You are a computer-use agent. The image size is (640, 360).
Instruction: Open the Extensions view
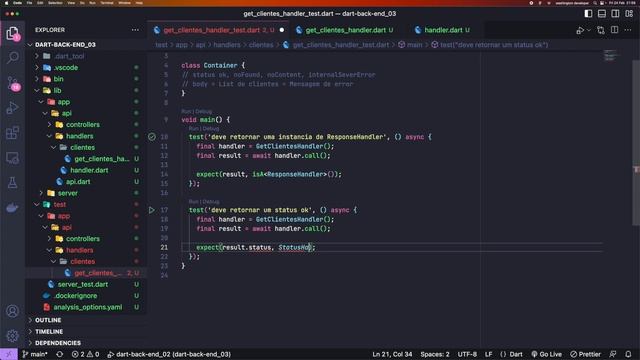(13, 133)
